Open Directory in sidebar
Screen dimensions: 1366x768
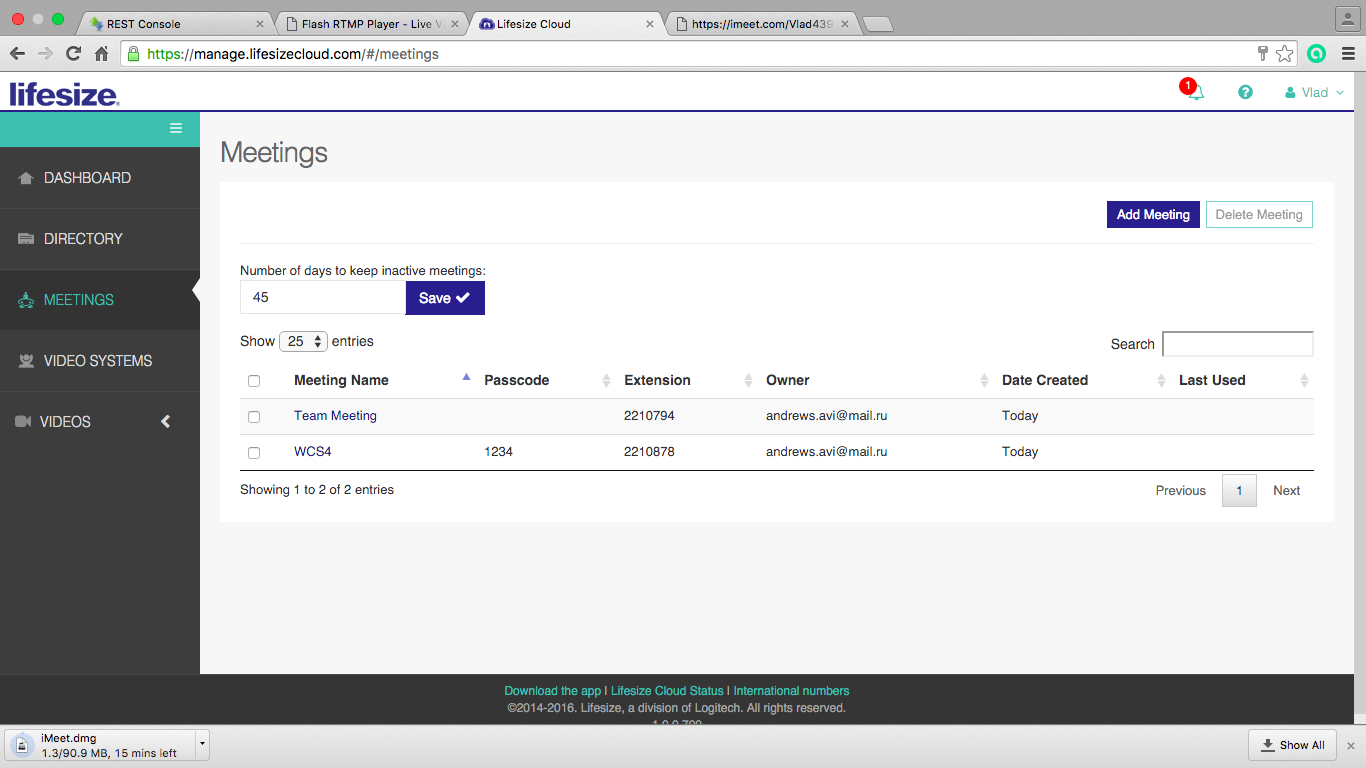point(100,239)
